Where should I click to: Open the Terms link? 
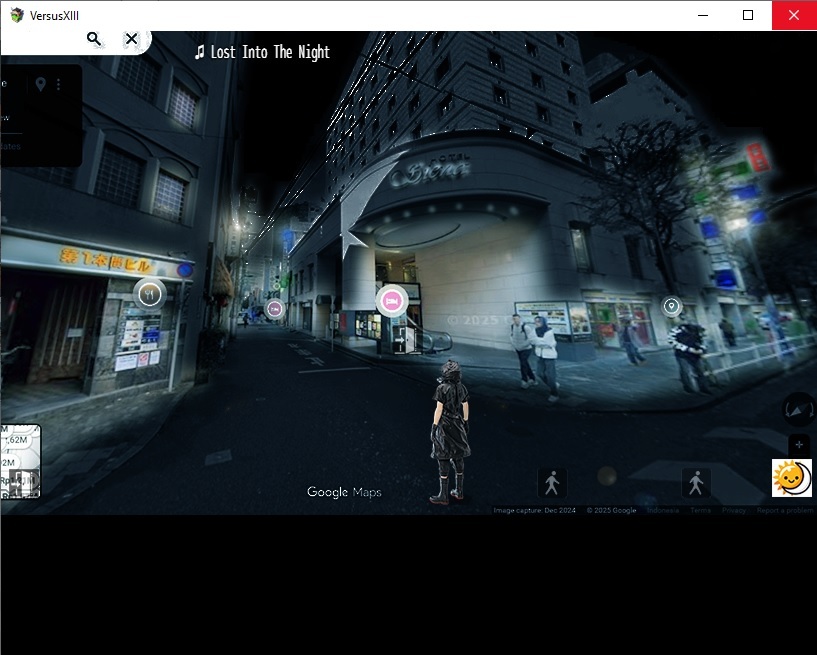coord(700,510)
